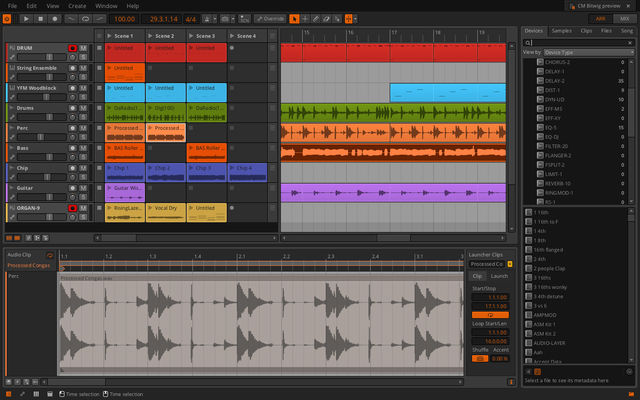Solo the Chip track
Image resolution: width=640 pixels, height=400 pixels.
click(x=83, y=177)
